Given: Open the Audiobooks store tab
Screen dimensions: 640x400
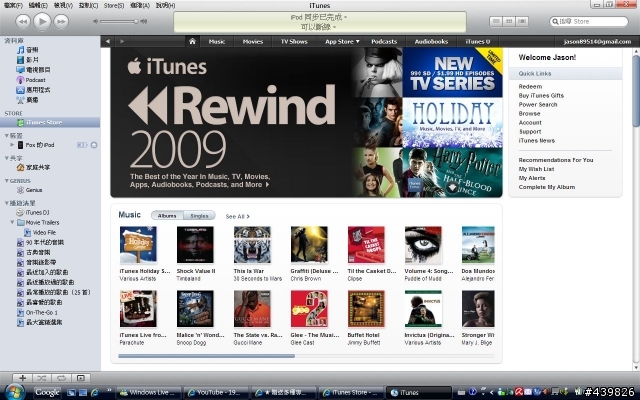Looking at the screenshot, I should coord(431,41).
